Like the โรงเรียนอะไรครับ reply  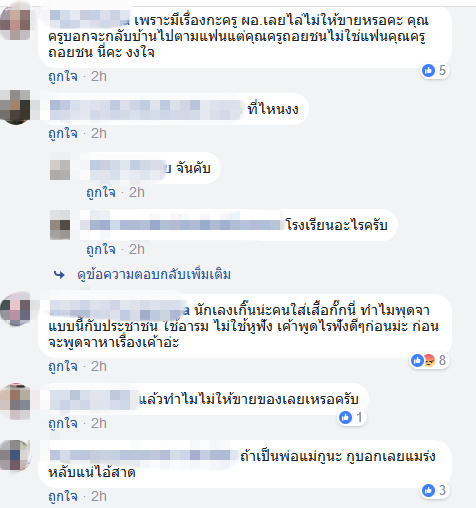pos(101,250)
